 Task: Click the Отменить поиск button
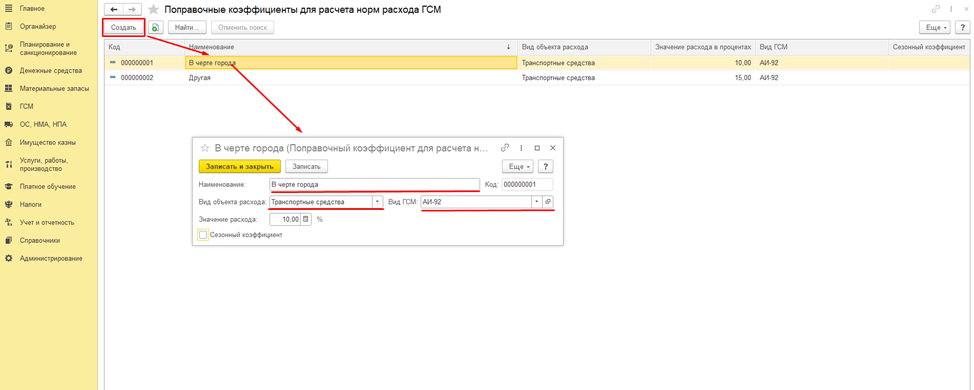point(242,27)
